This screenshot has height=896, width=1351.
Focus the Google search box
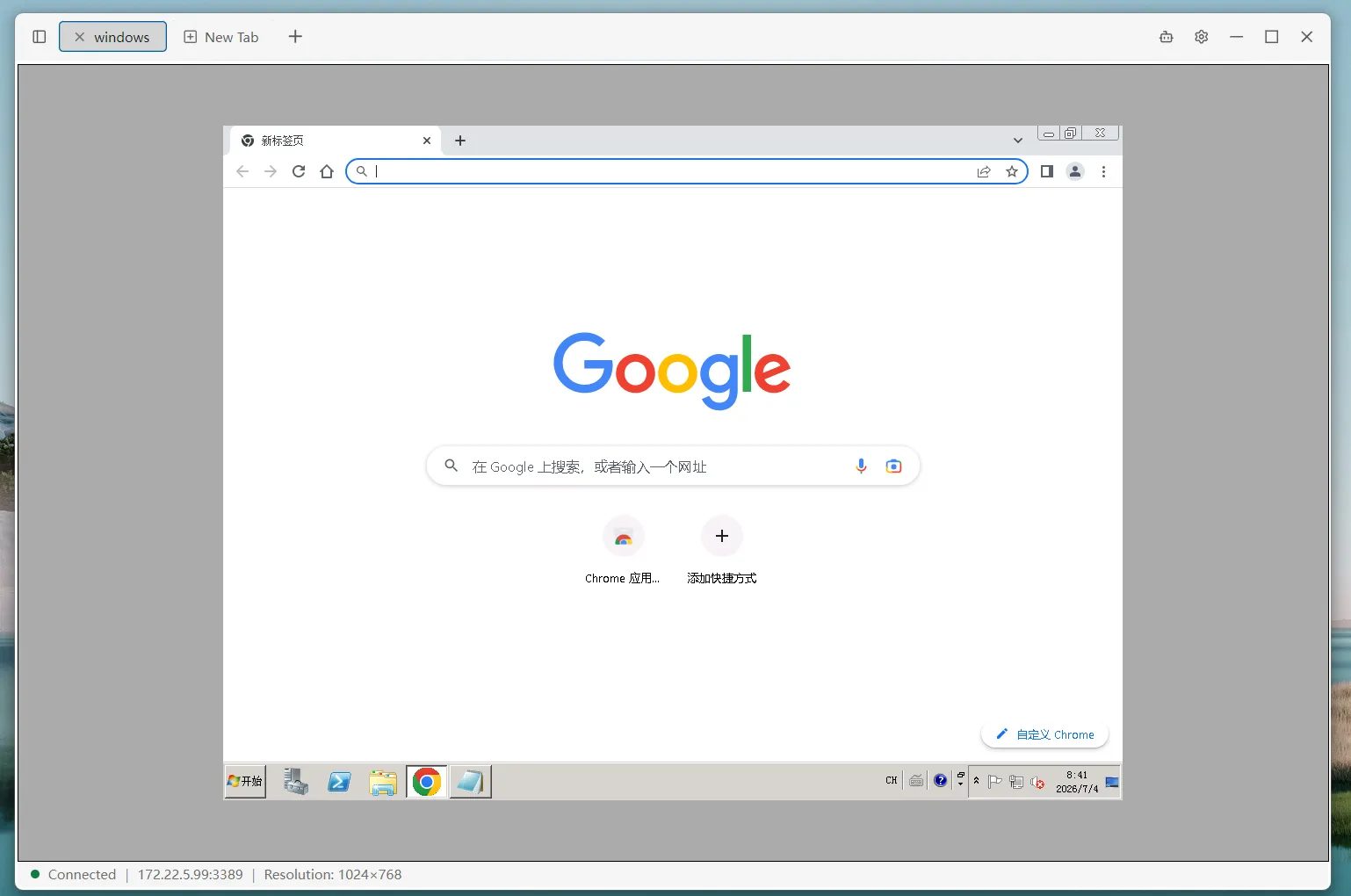[672, 466]
